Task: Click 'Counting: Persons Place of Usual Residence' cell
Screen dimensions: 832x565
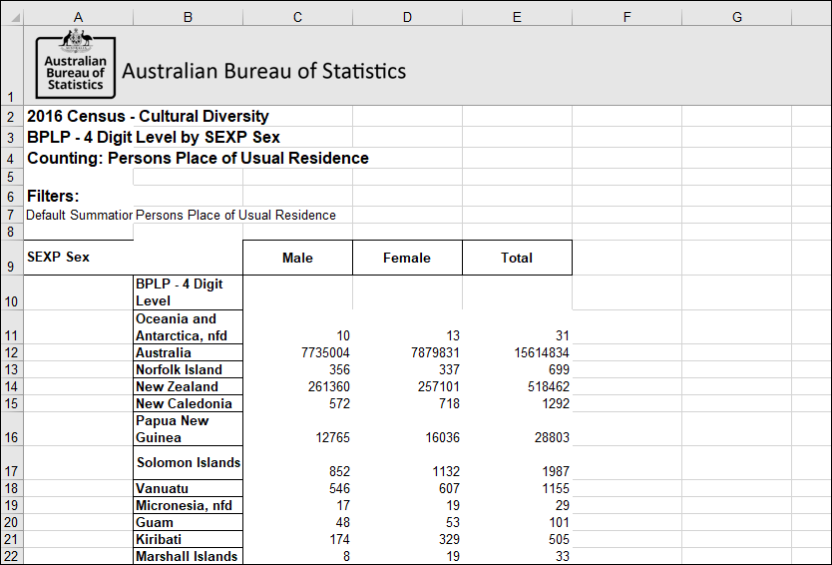Action: tap(197, 158)
